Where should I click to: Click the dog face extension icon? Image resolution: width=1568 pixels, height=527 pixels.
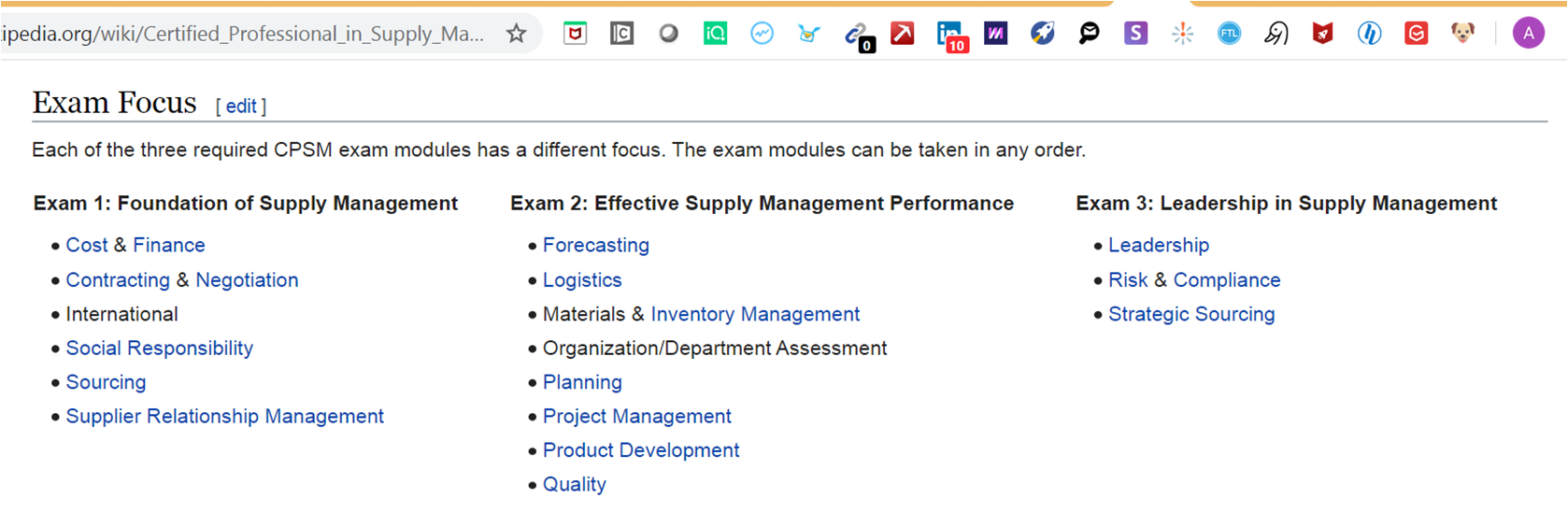point(1462,35)
